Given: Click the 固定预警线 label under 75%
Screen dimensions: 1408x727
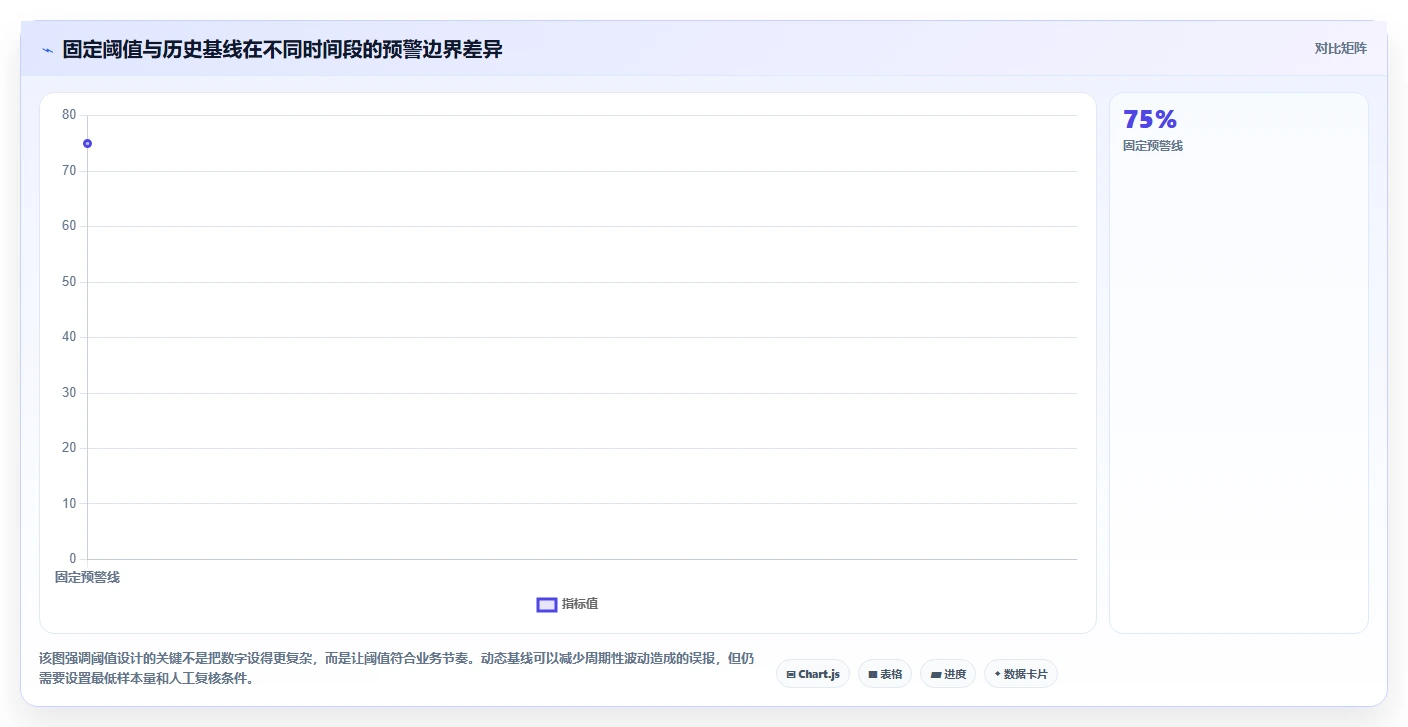Looking at the screenshot, I should click(x=1153, y=146).
